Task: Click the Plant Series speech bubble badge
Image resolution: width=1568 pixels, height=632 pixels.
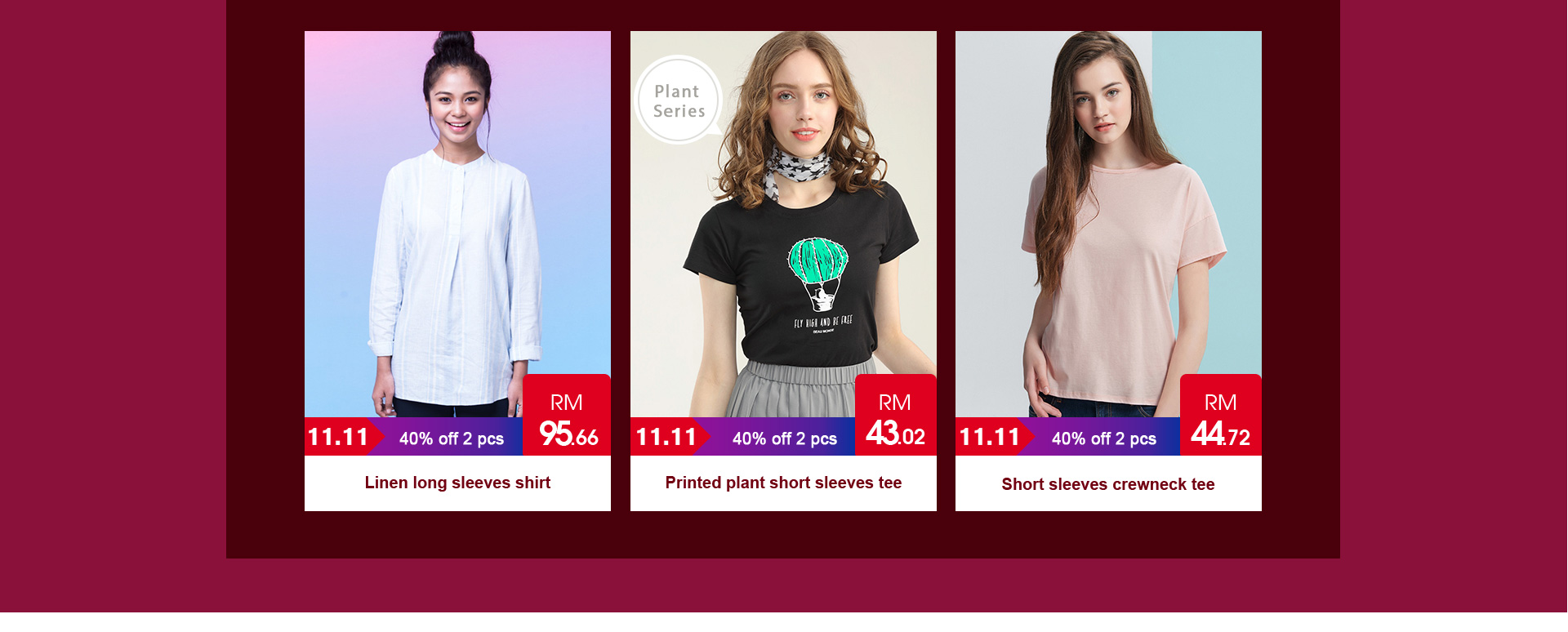Action: [679, 100]
